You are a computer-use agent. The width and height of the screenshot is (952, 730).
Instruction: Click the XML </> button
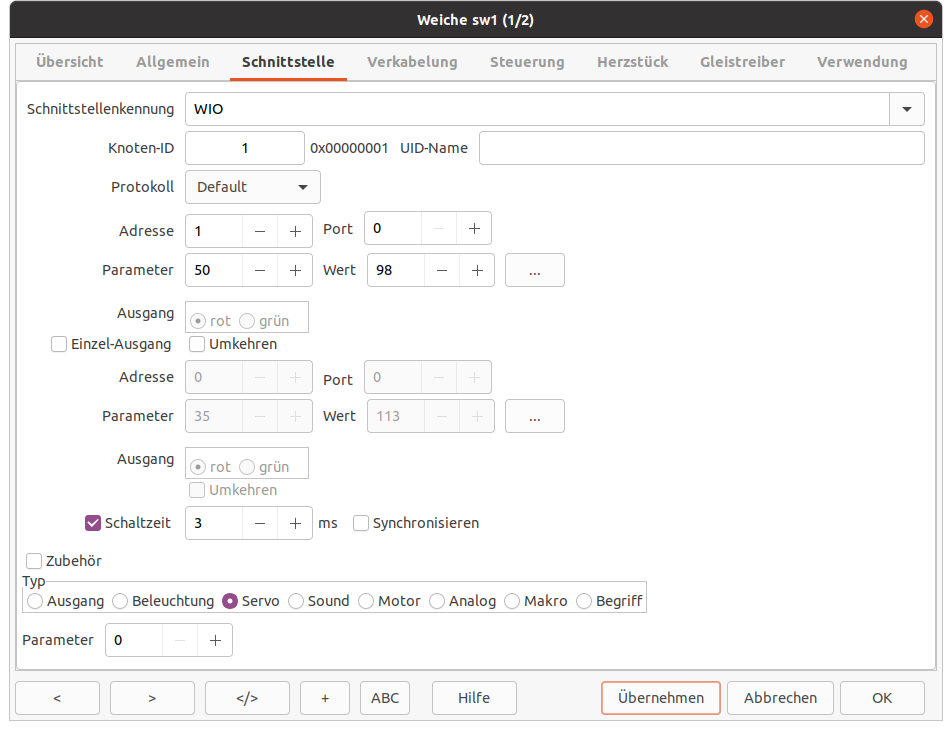pos(247,698)
